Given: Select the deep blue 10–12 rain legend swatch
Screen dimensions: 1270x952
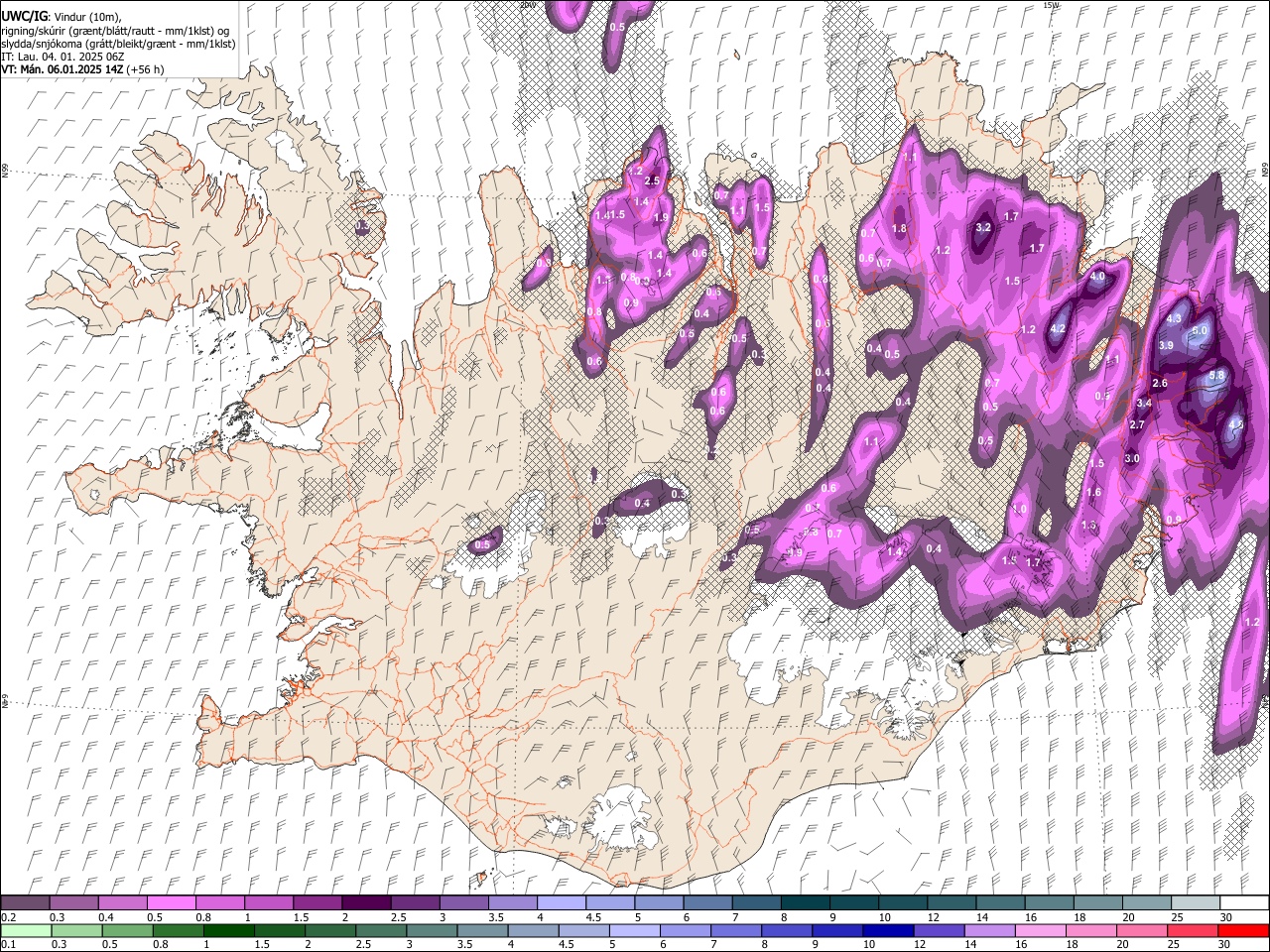Looking at the screenshot, I should [x=887, y=930].
